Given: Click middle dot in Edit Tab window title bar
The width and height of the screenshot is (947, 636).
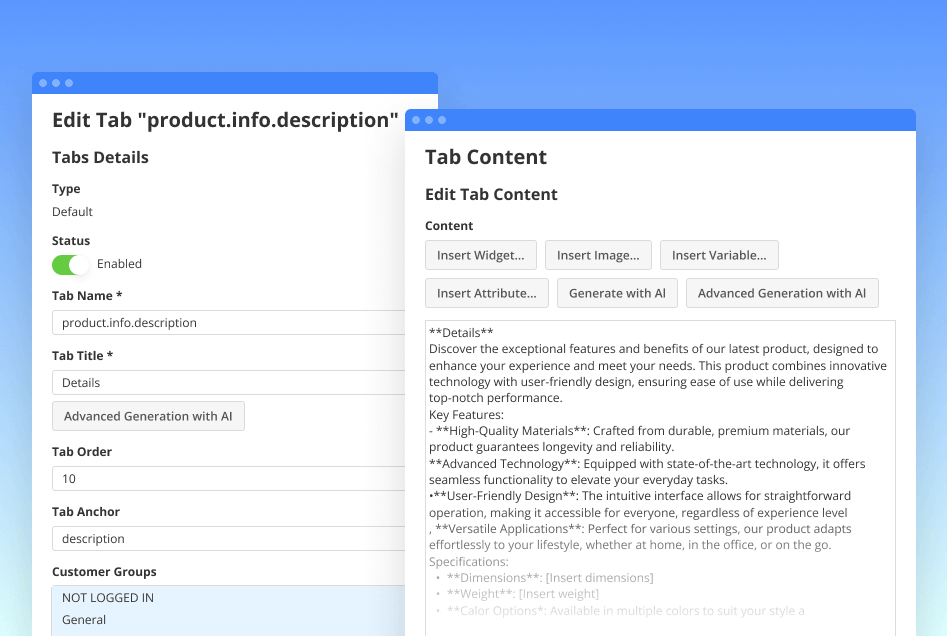Looking at the screenshot, I should (56, 83).
